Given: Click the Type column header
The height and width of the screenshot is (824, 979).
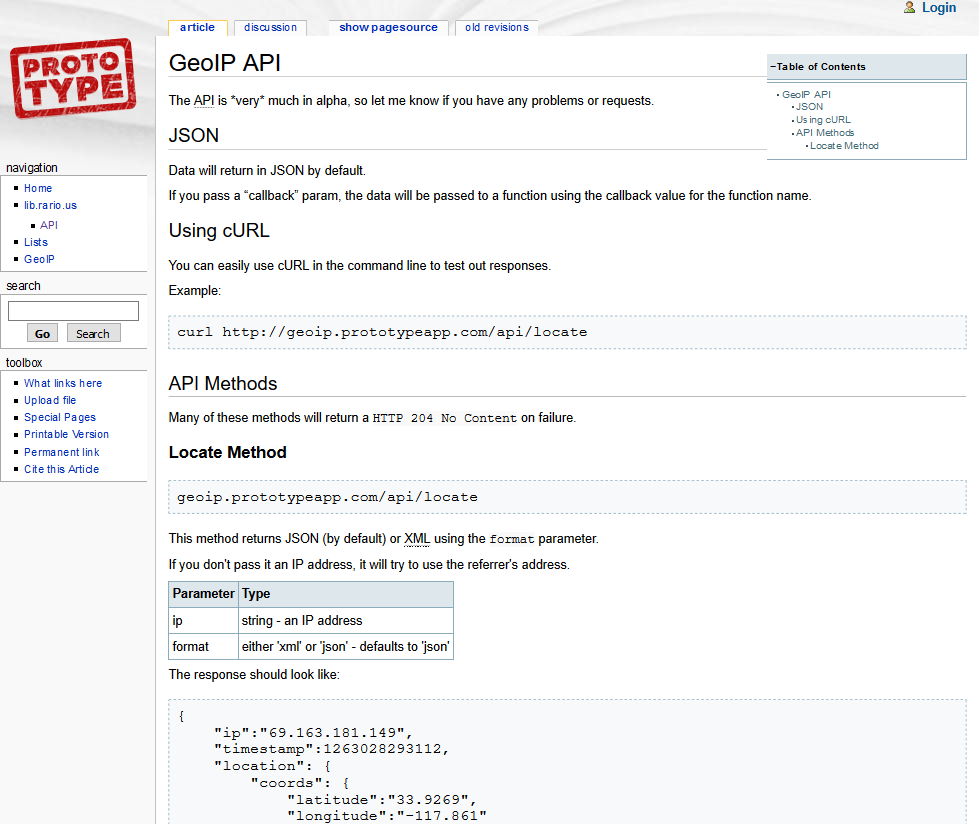Looking at the screenshot, I should [x=346, y=594].
